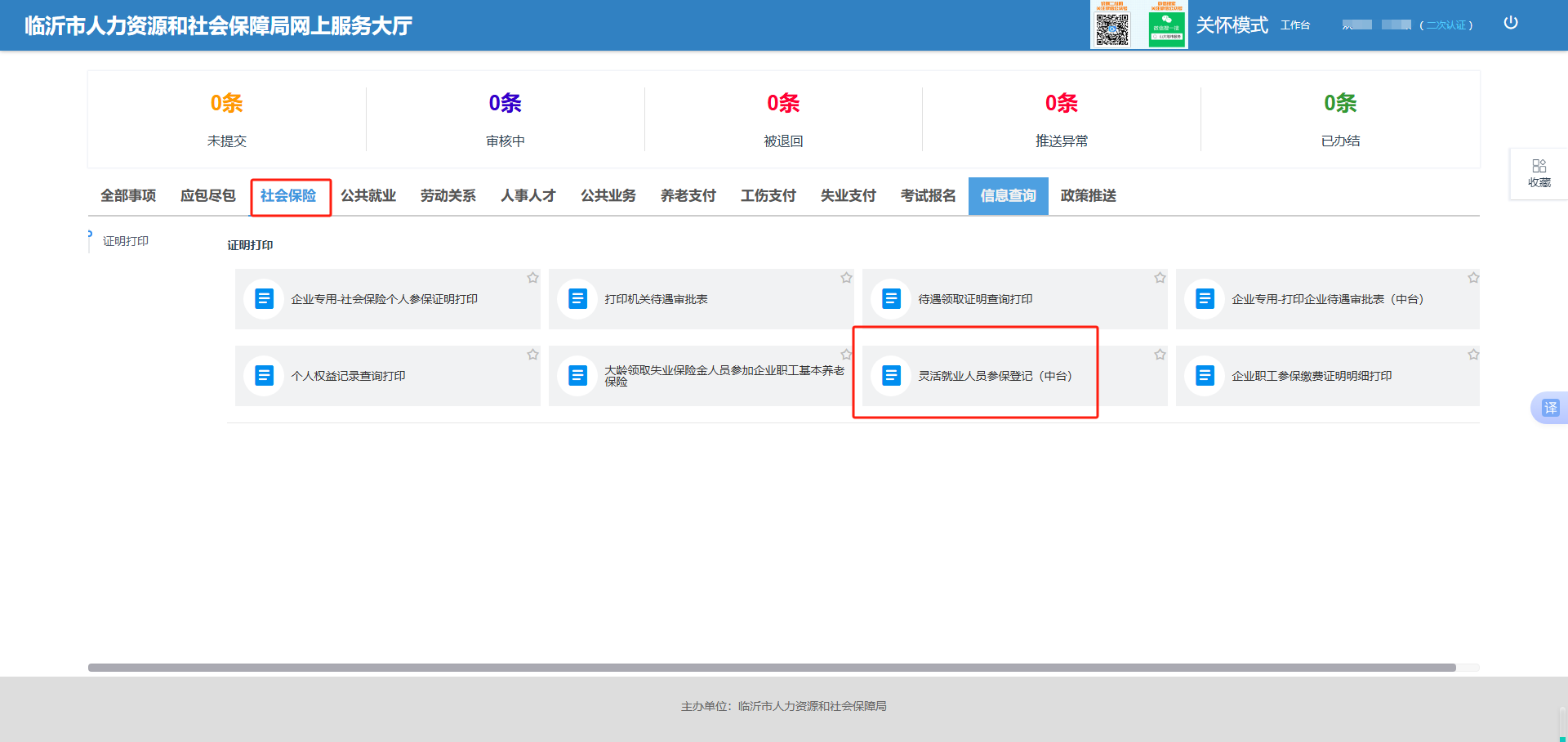
Task: Open the 工作台 workbench link
Action: click(x=1294, y=25)
